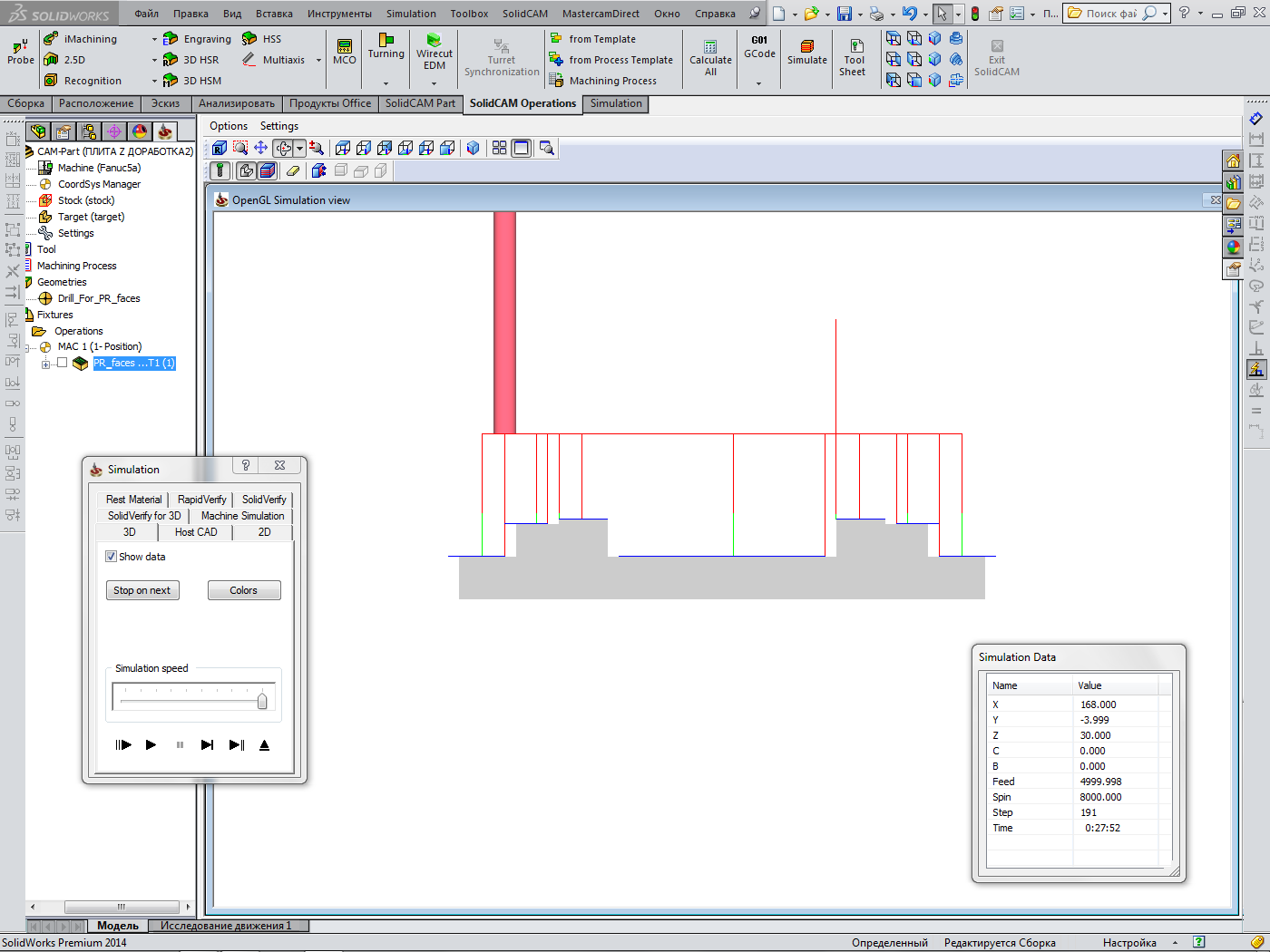The width and height of the screenshot is (1270, 952).
Task: Click the Simulation dialog help button
Action: pos(245,465)
